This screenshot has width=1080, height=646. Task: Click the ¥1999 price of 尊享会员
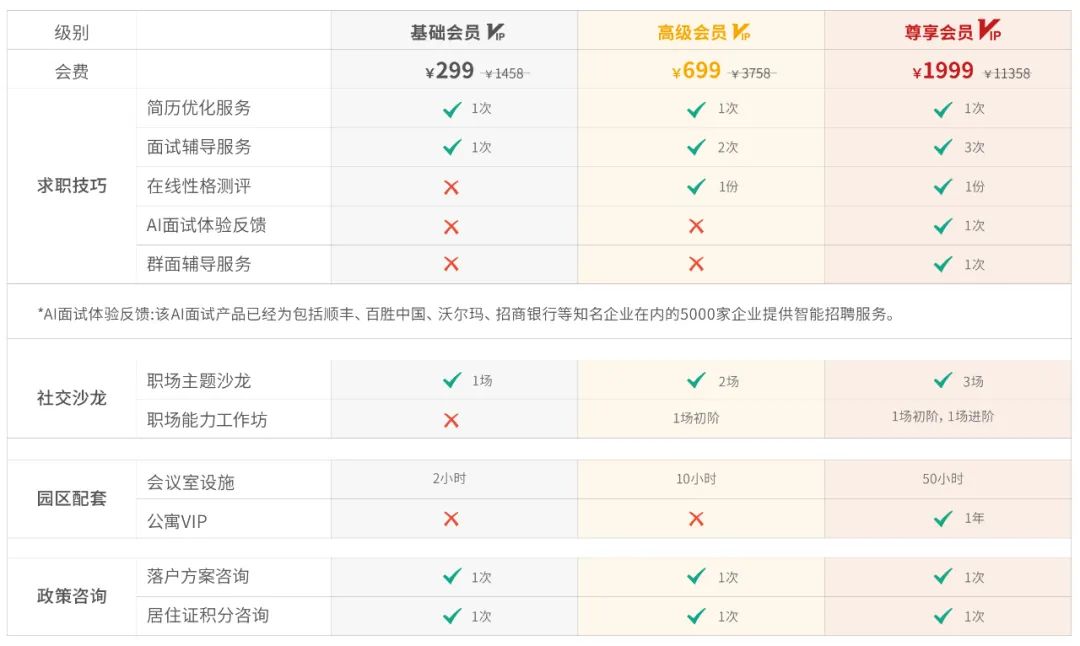(942, 70)
